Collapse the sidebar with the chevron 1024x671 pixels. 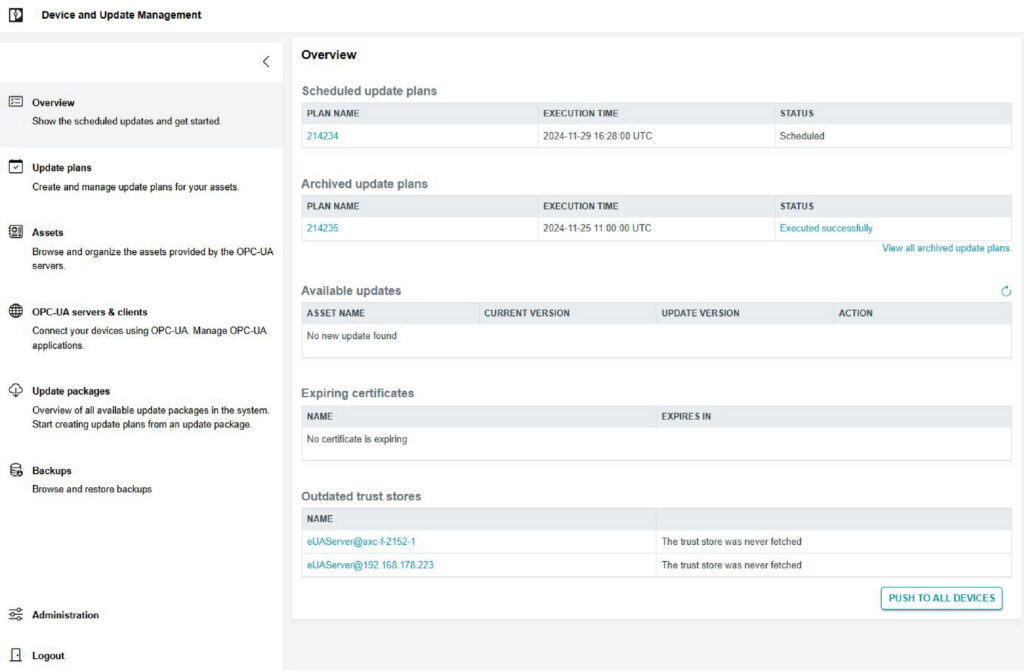pyautogui.click(x=266, y=61)
